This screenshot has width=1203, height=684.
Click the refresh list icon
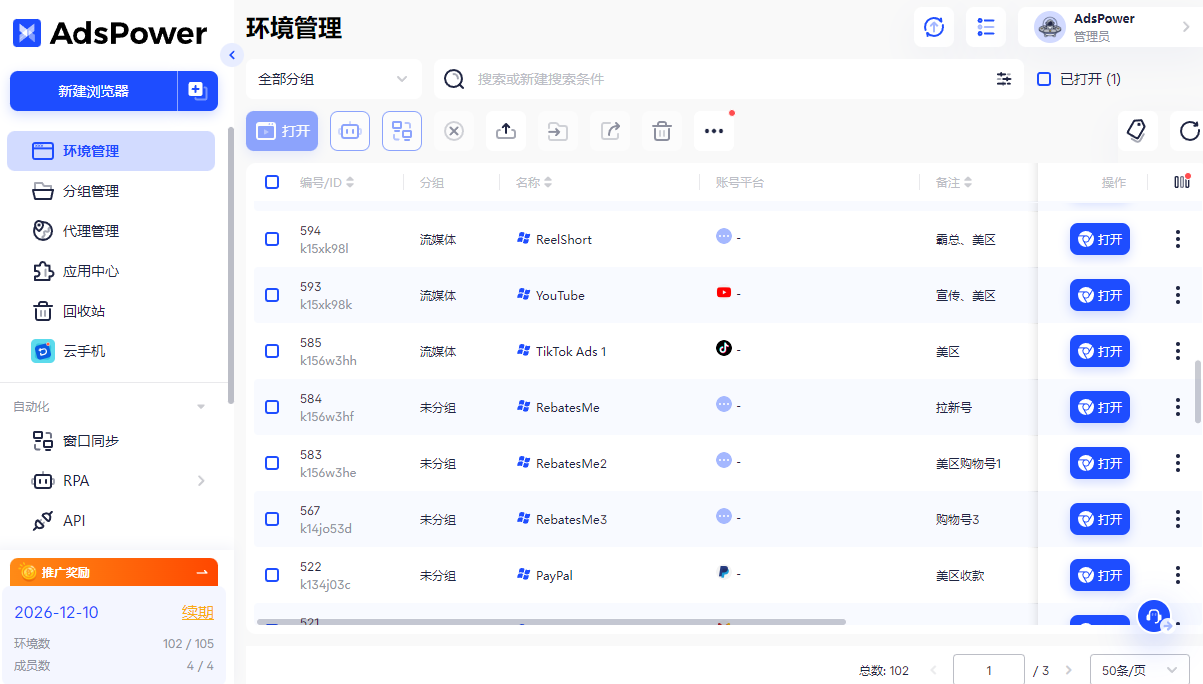pos(1188,131)
